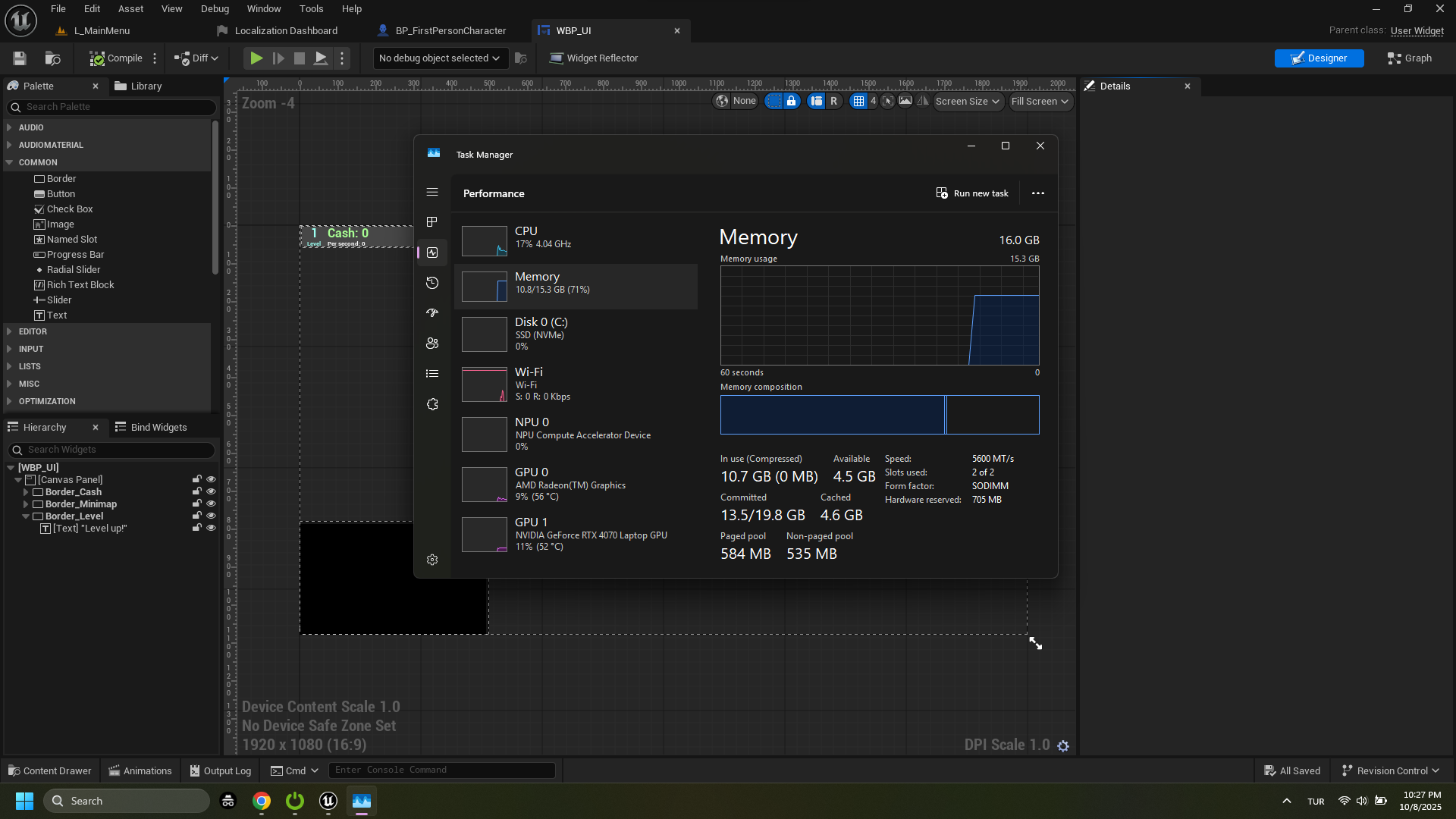Open the Task Manager settings gear
The image size is (1456, 819).
(x=432, y=560)
